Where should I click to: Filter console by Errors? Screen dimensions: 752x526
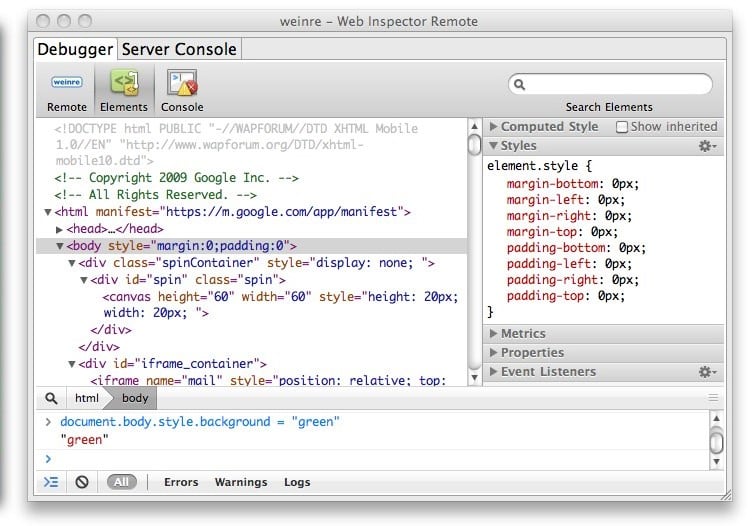[181, 482]
